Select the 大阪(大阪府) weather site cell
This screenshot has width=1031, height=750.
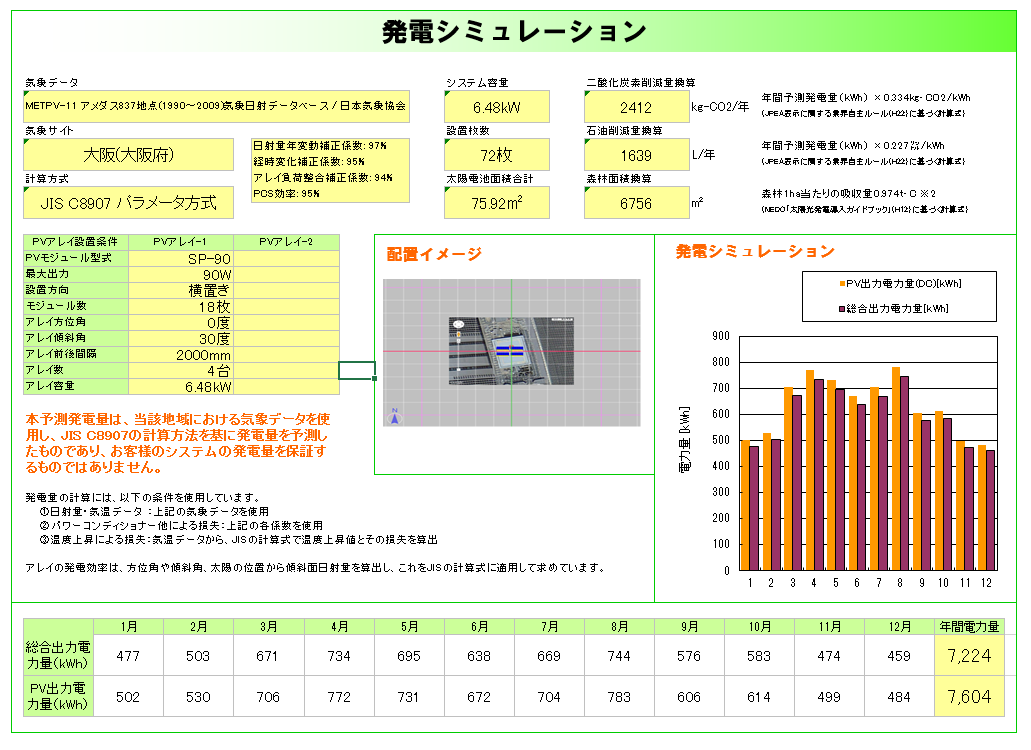[128, 155]
